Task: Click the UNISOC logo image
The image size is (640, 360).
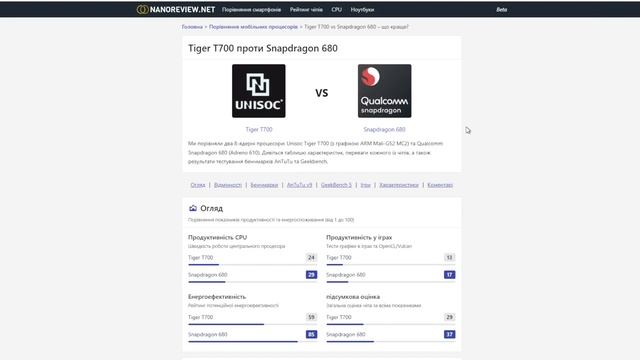Action: [259, 91]
